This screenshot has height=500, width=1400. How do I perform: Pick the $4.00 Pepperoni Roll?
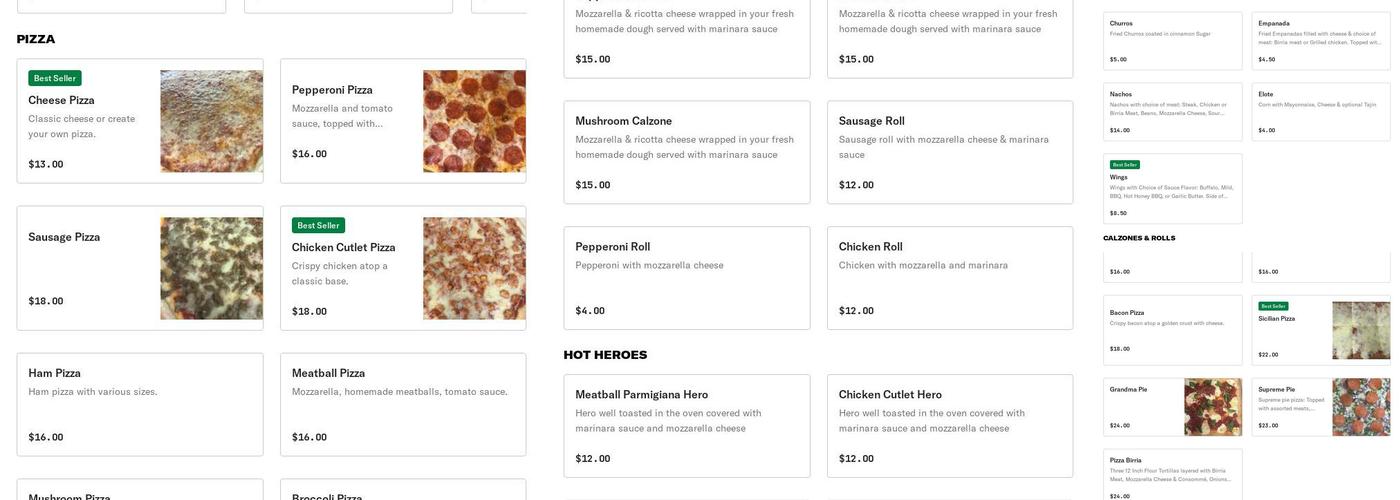687,278
